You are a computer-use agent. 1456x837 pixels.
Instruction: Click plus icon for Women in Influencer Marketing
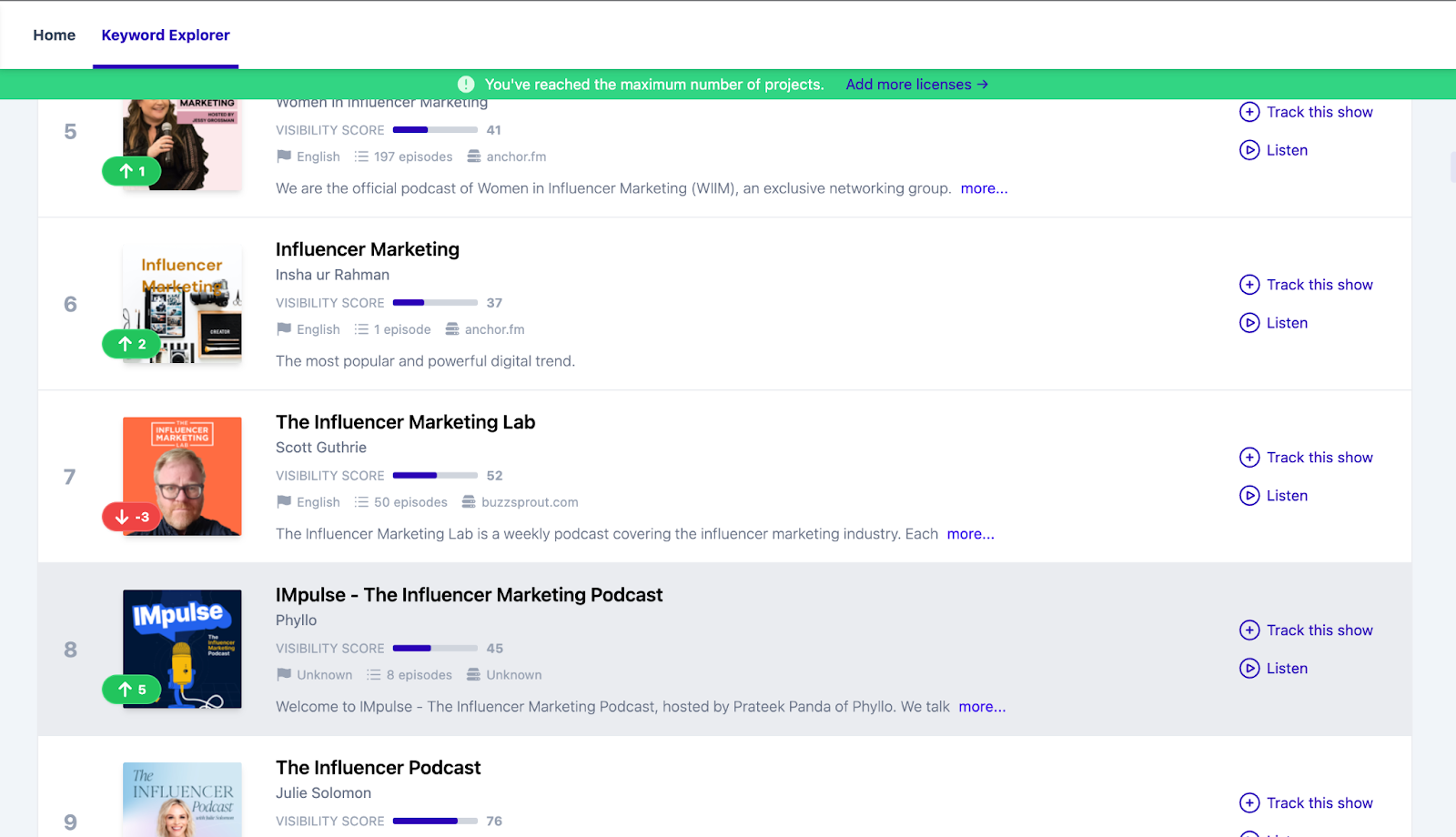point(1249,112)
